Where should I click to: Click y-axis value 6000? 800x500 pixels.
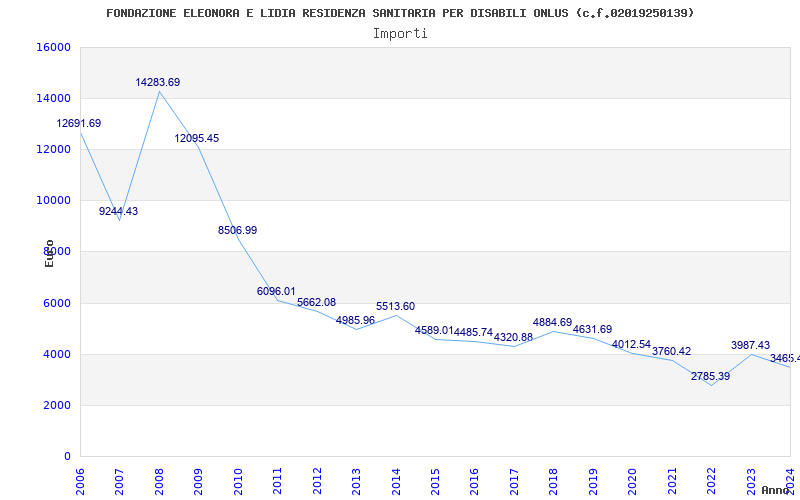click(x=56, y=303)
